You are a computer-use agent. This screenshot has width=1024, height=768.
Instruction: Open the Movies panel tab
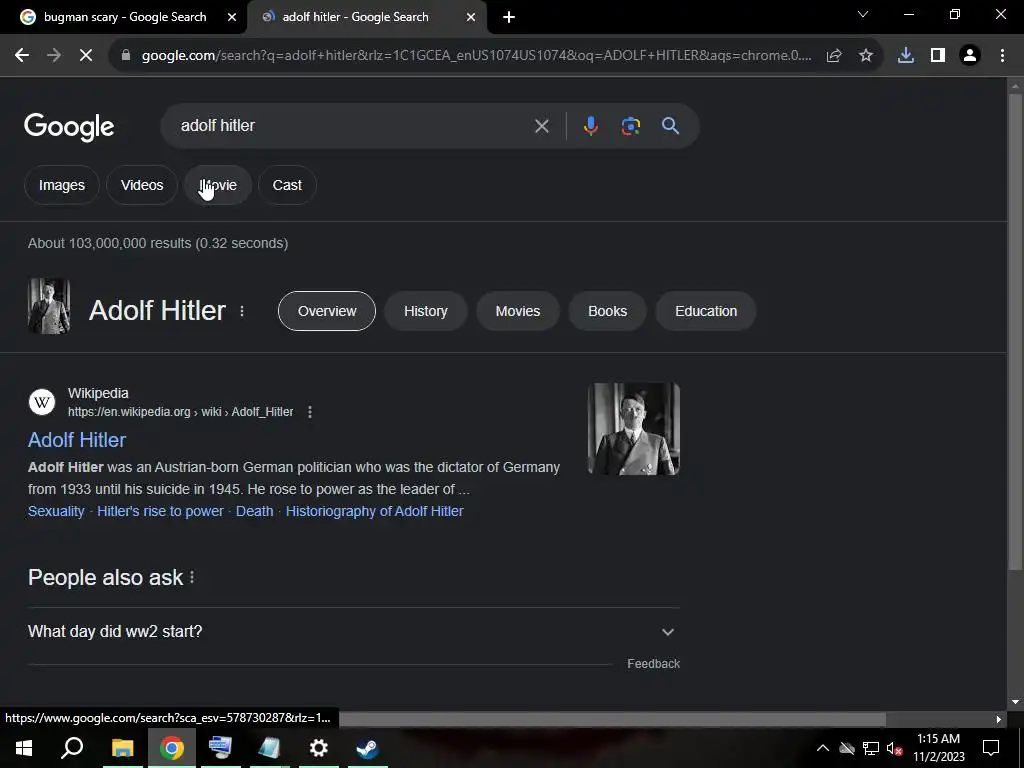(x=518, y=311)
